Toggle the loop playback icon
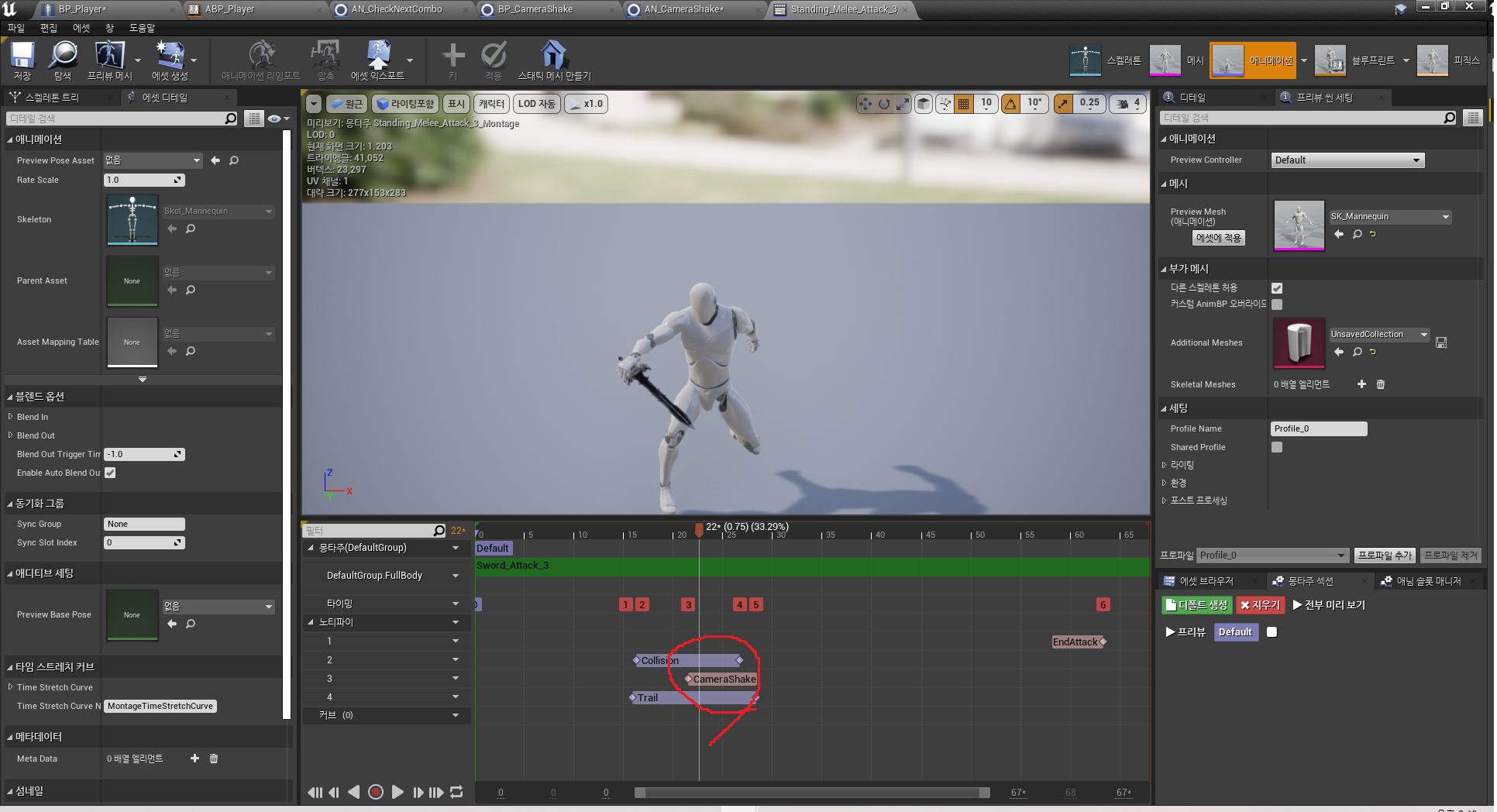The image size is (1497, 812). coord(456,792)
